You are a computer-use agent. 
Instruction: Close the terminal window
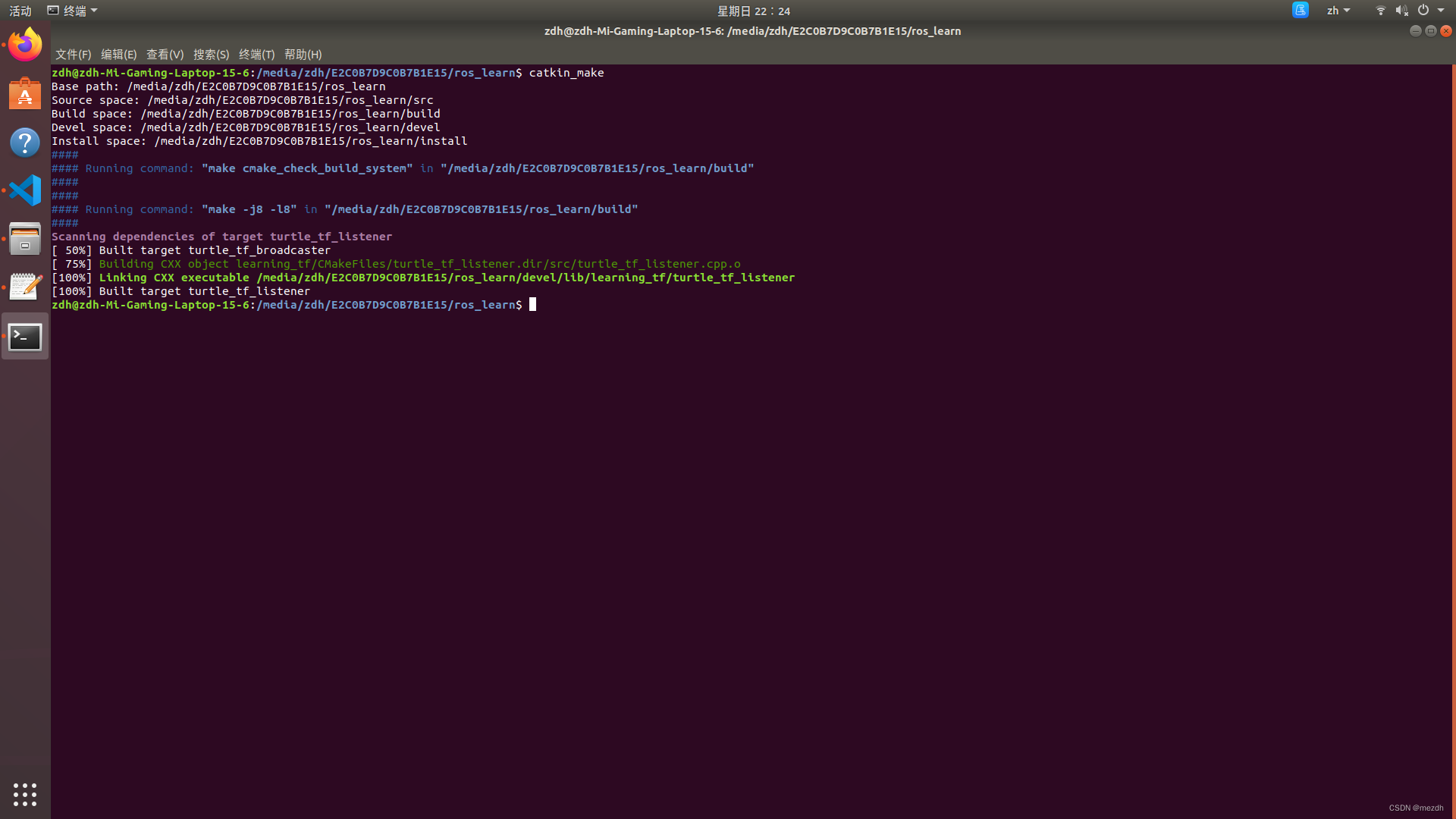point(1446,31)
